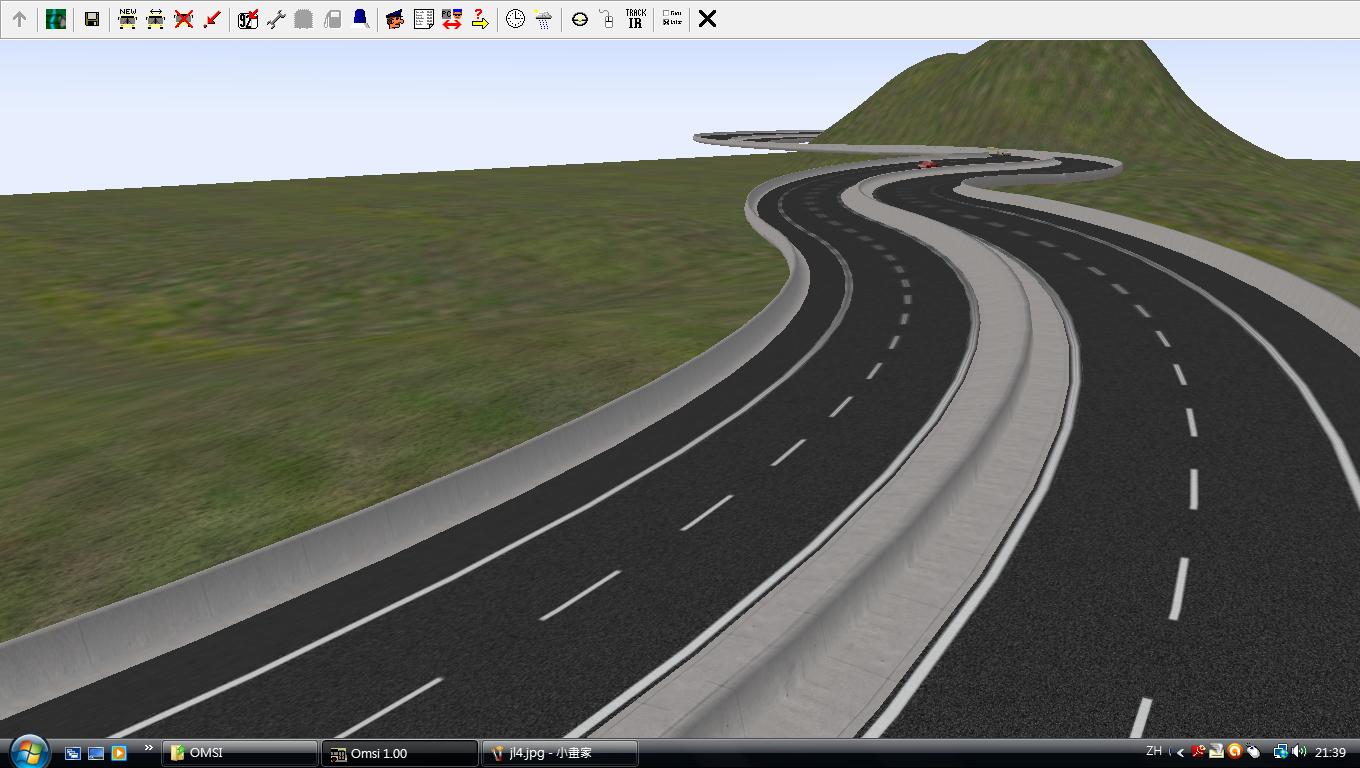Viewport: 1360px width, 768px height.
Task: Open the timetable document icon
Action: click(423, 19)
